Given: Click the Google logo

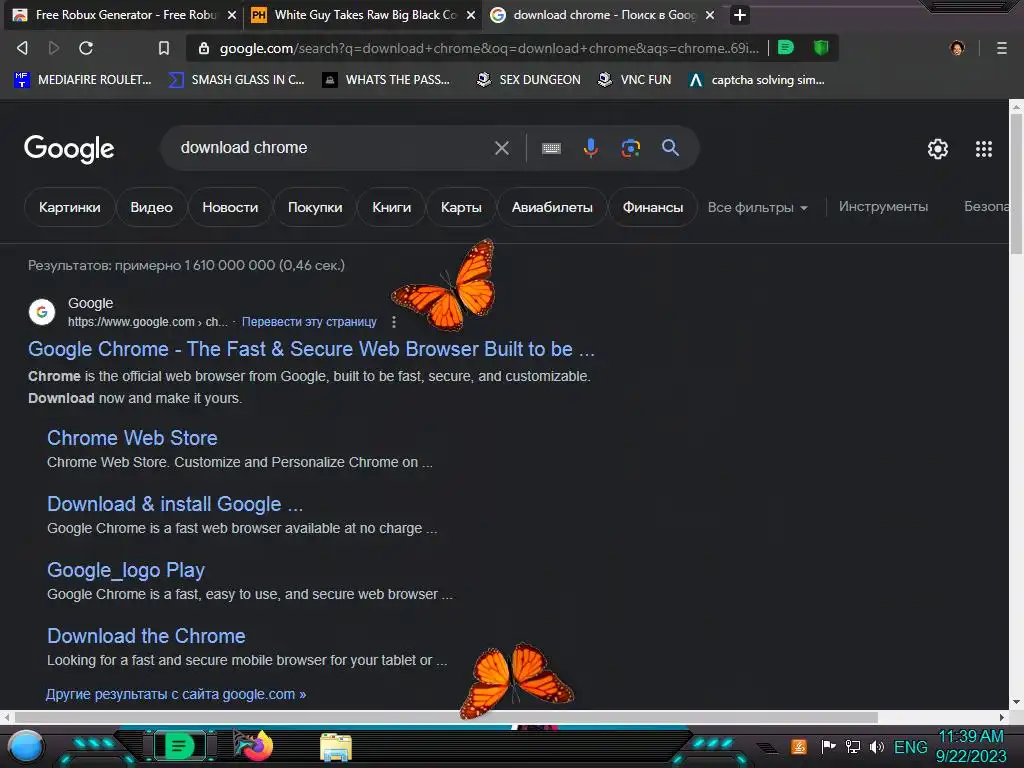Looking at the screenshot, I should point(69,149).
